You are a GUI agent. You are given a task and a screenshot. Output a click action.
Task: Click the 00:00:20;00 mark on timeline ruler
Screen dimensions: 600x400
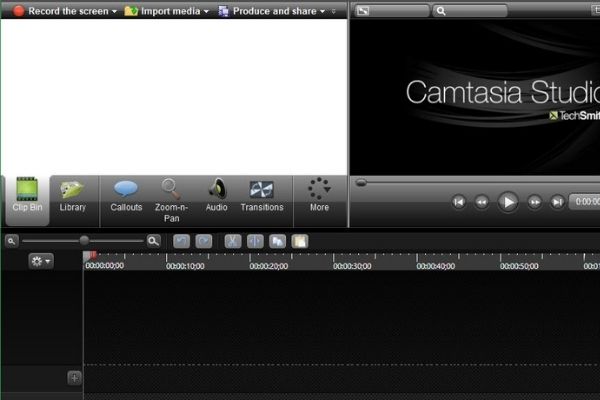269,266
